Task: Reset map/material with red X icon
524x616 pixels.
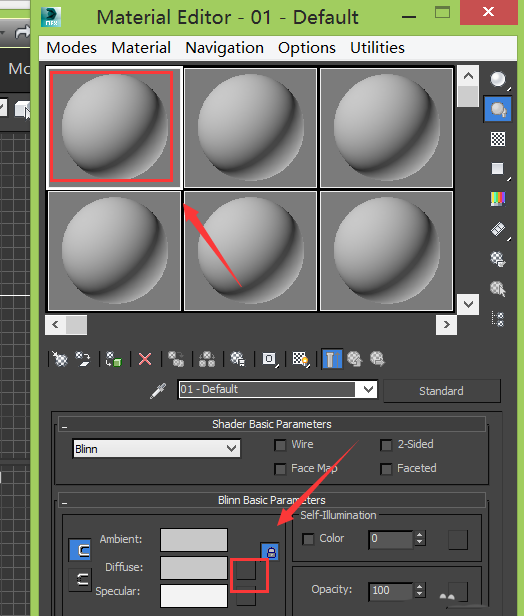Action: click(x=145, y=359)
